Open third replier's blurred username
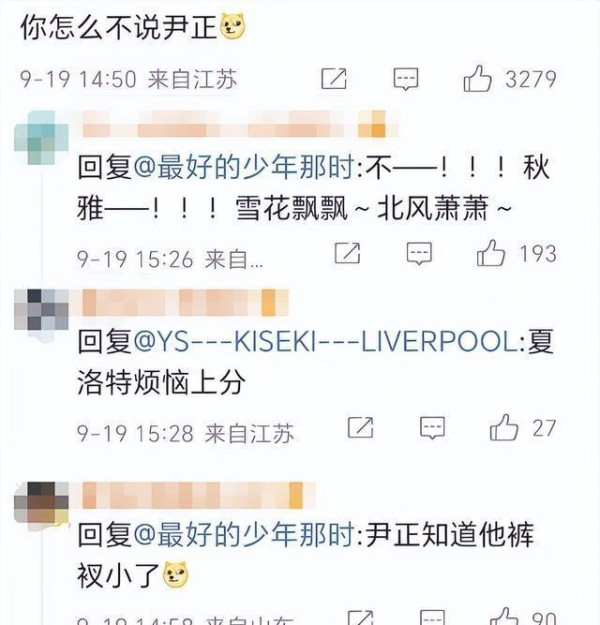Viewport: 600px width, 625px height. coord(198,495)
